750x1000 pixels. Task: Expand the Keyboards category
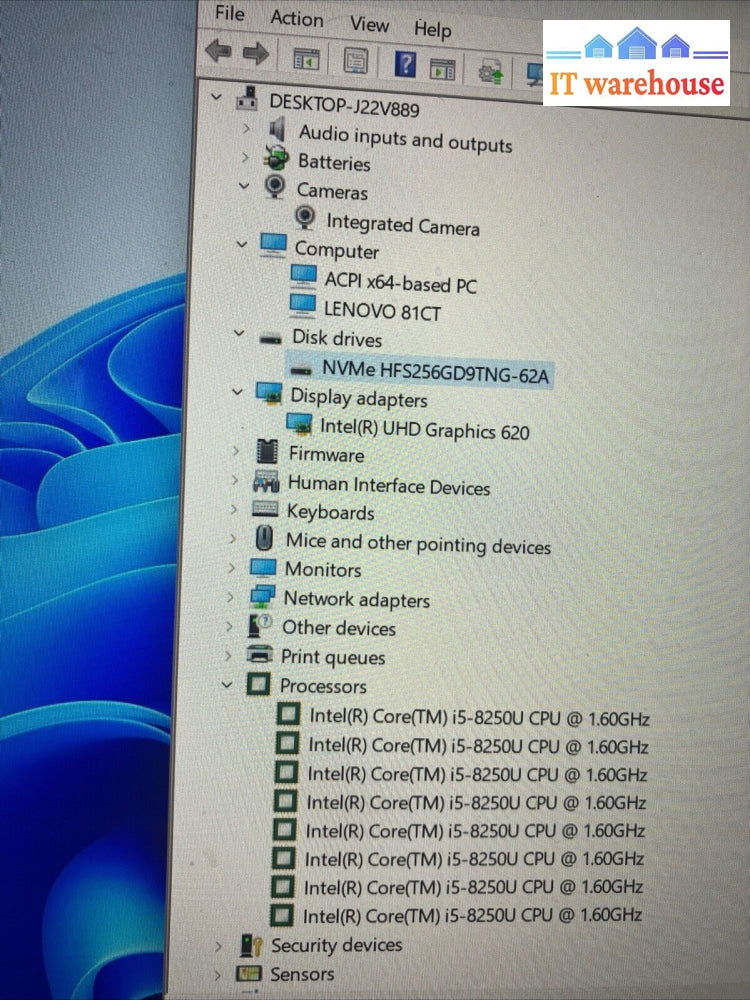(x=233, y=509)
